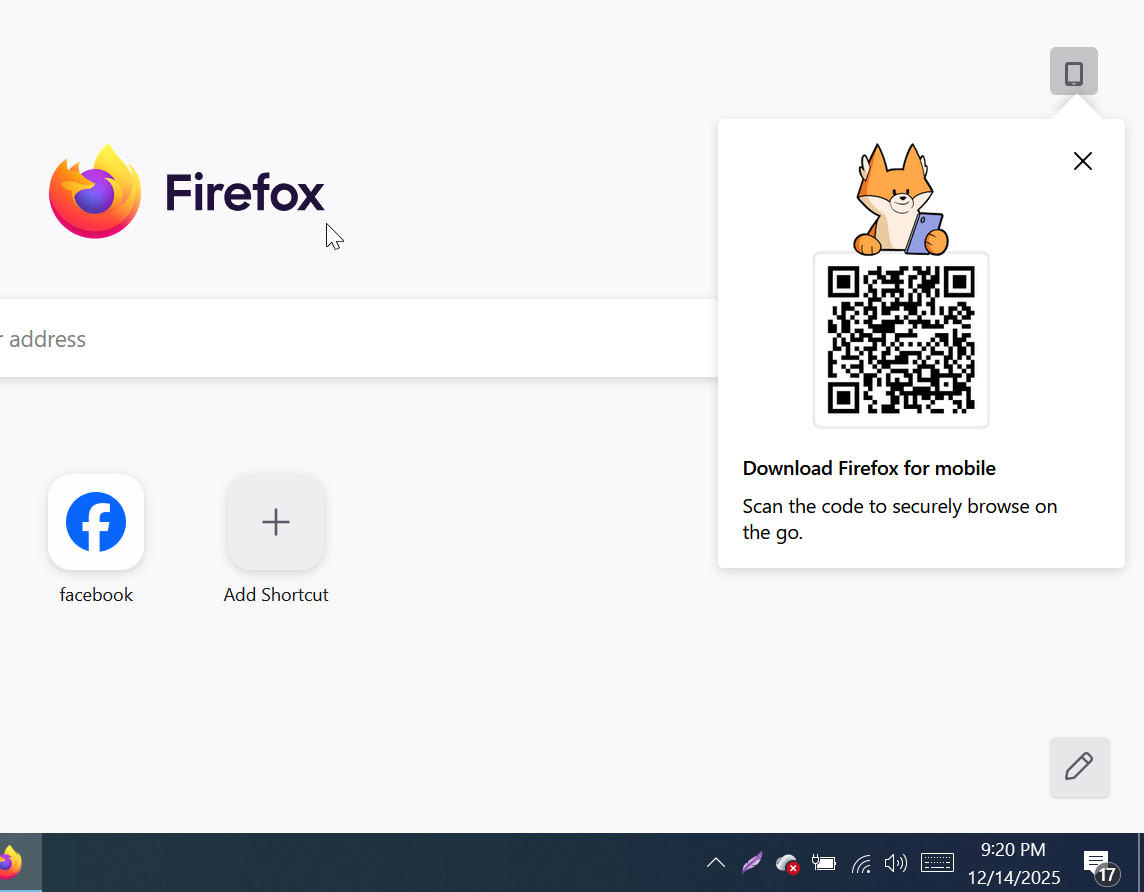Open the notification center with 17 notifications
The image size is (1144, 892).
1100,866
